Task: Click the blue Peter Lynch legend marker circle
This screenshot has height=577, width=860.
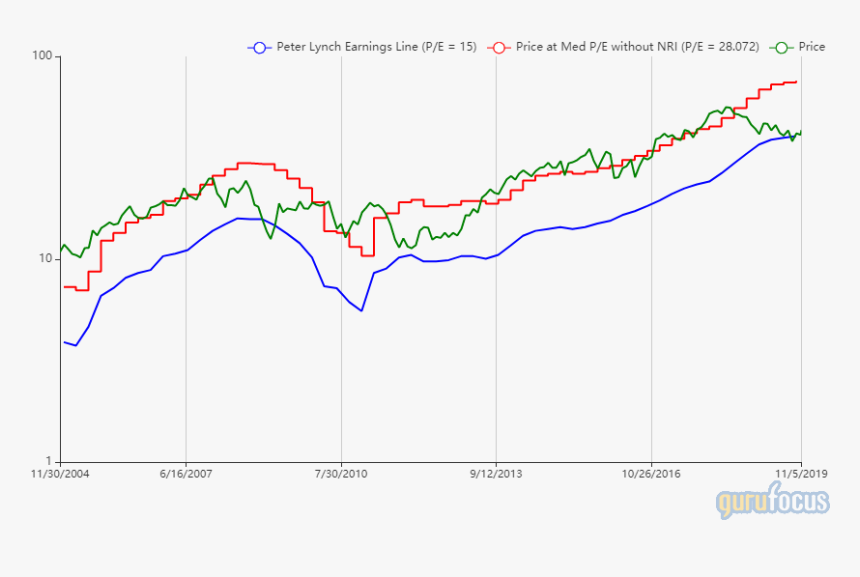Action: (260, 48)
